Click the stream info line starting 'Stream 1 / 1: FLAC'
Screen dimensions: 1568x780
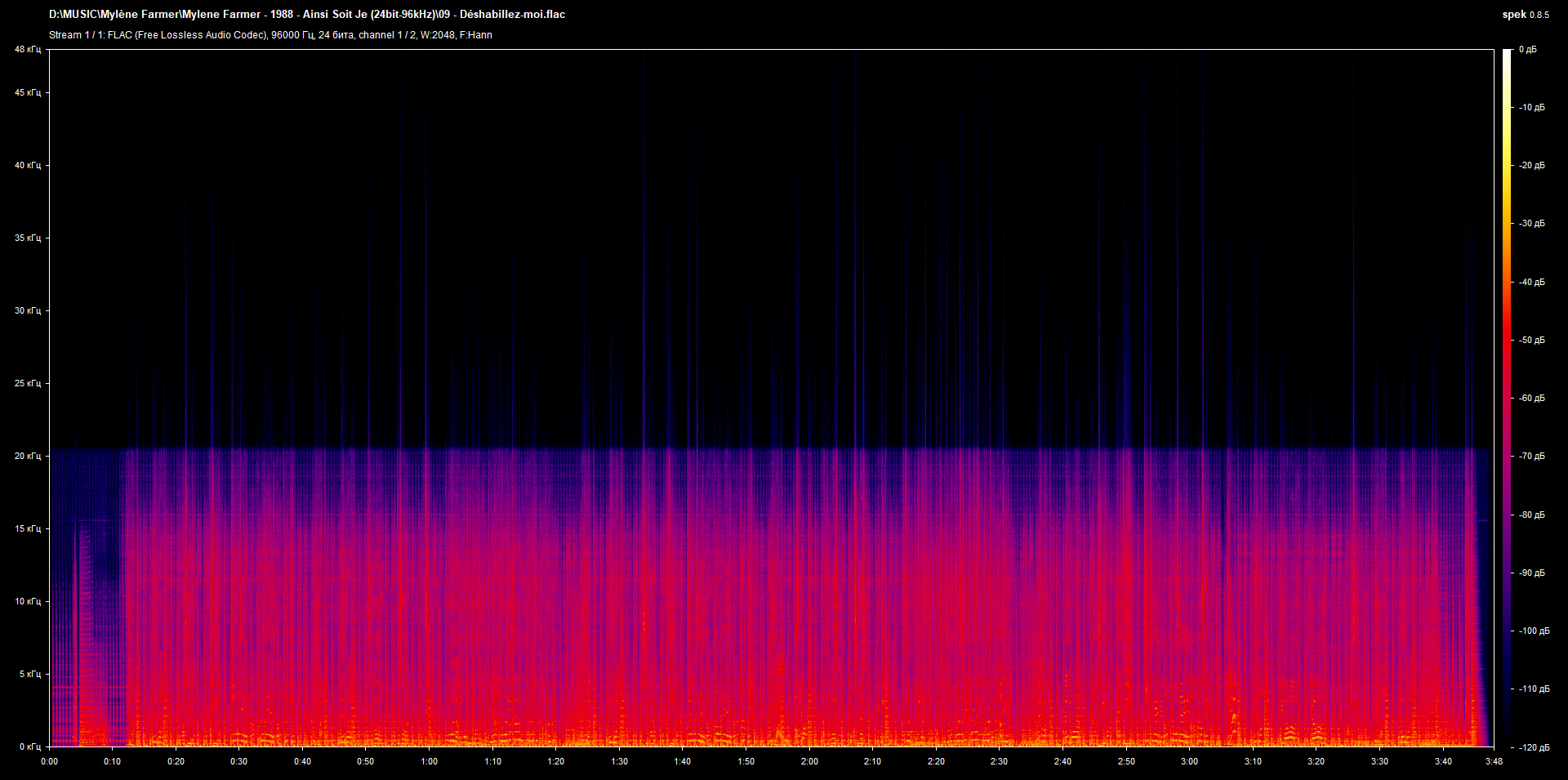[x=270, y=35]
